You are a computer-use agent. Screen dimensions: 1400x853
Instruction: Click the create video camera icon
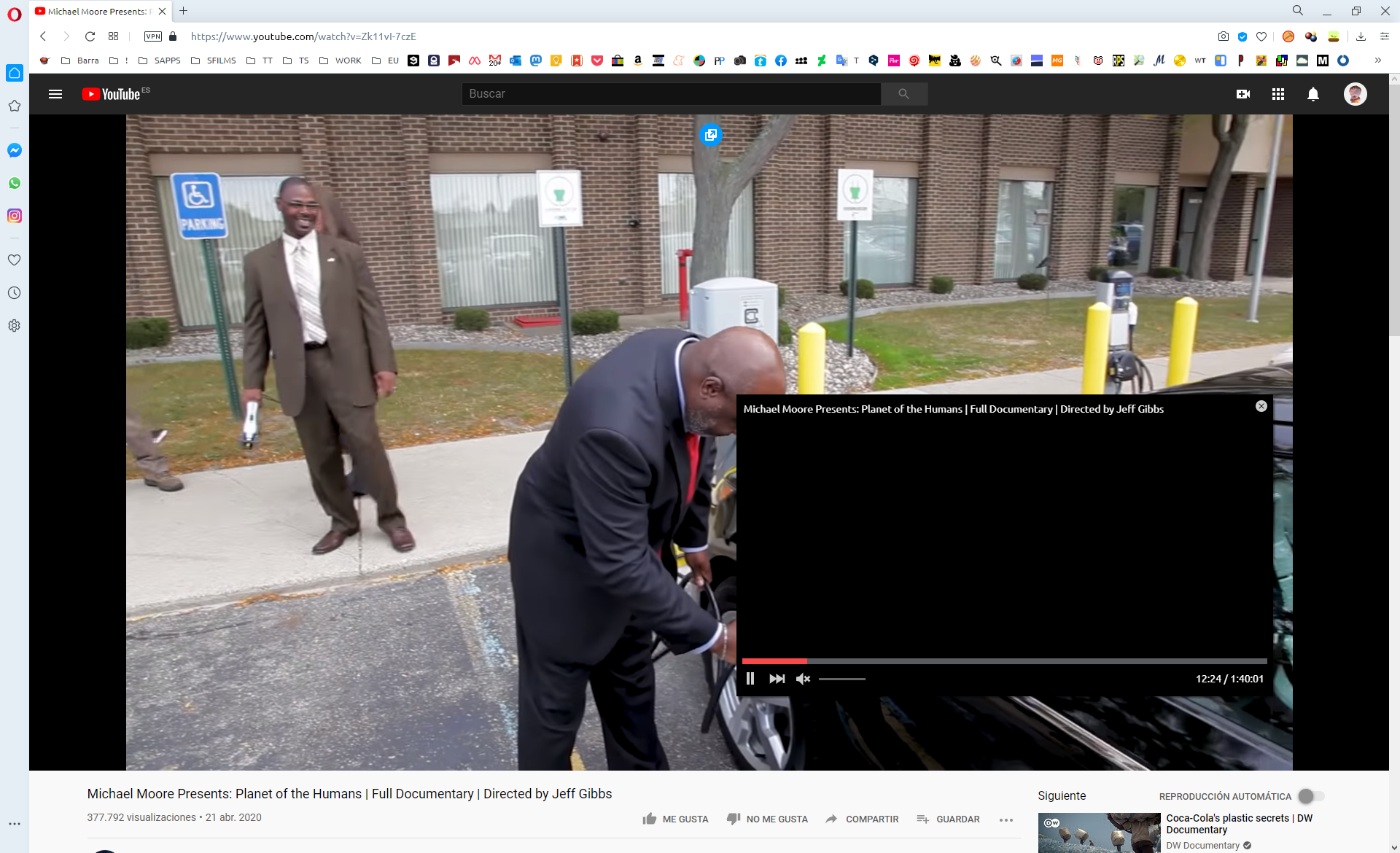(1243, 94)
